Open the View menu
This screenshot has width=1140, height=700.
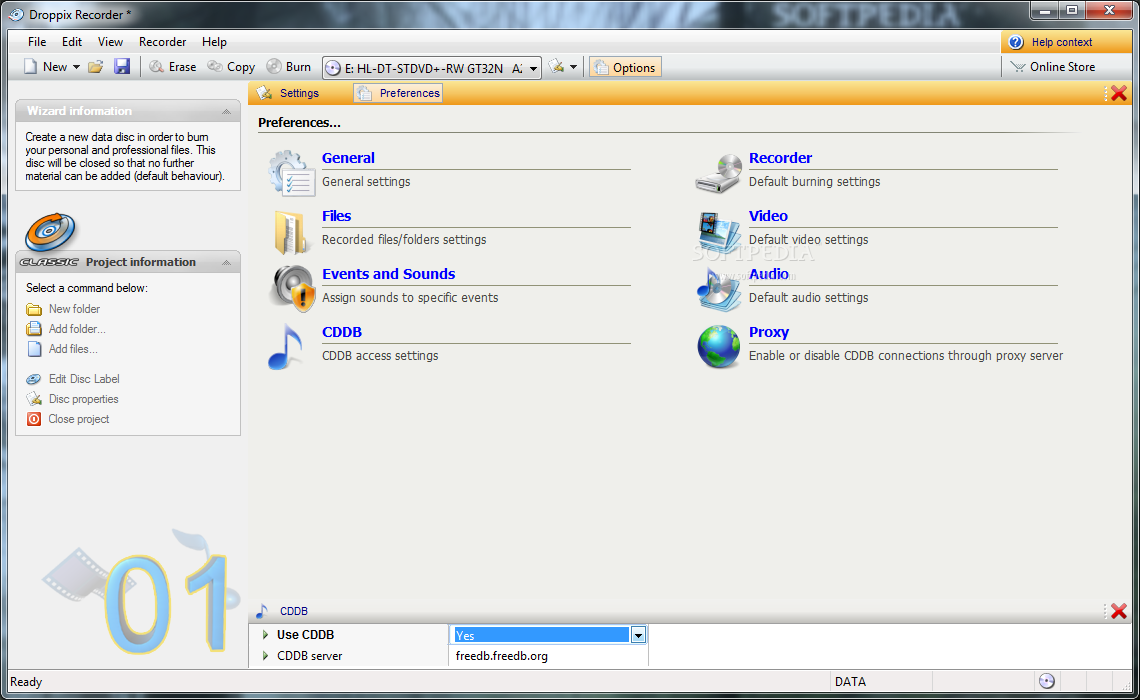111,42
